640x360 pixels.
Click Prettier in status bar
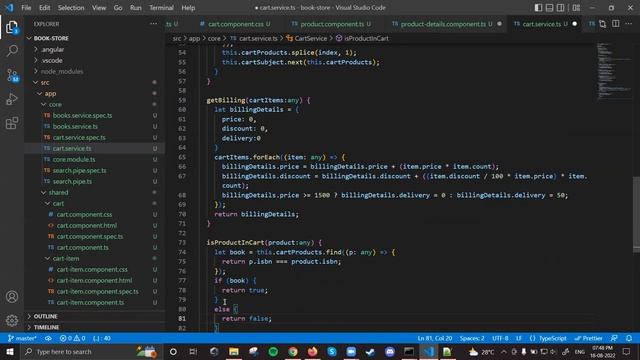pos(588,338)
